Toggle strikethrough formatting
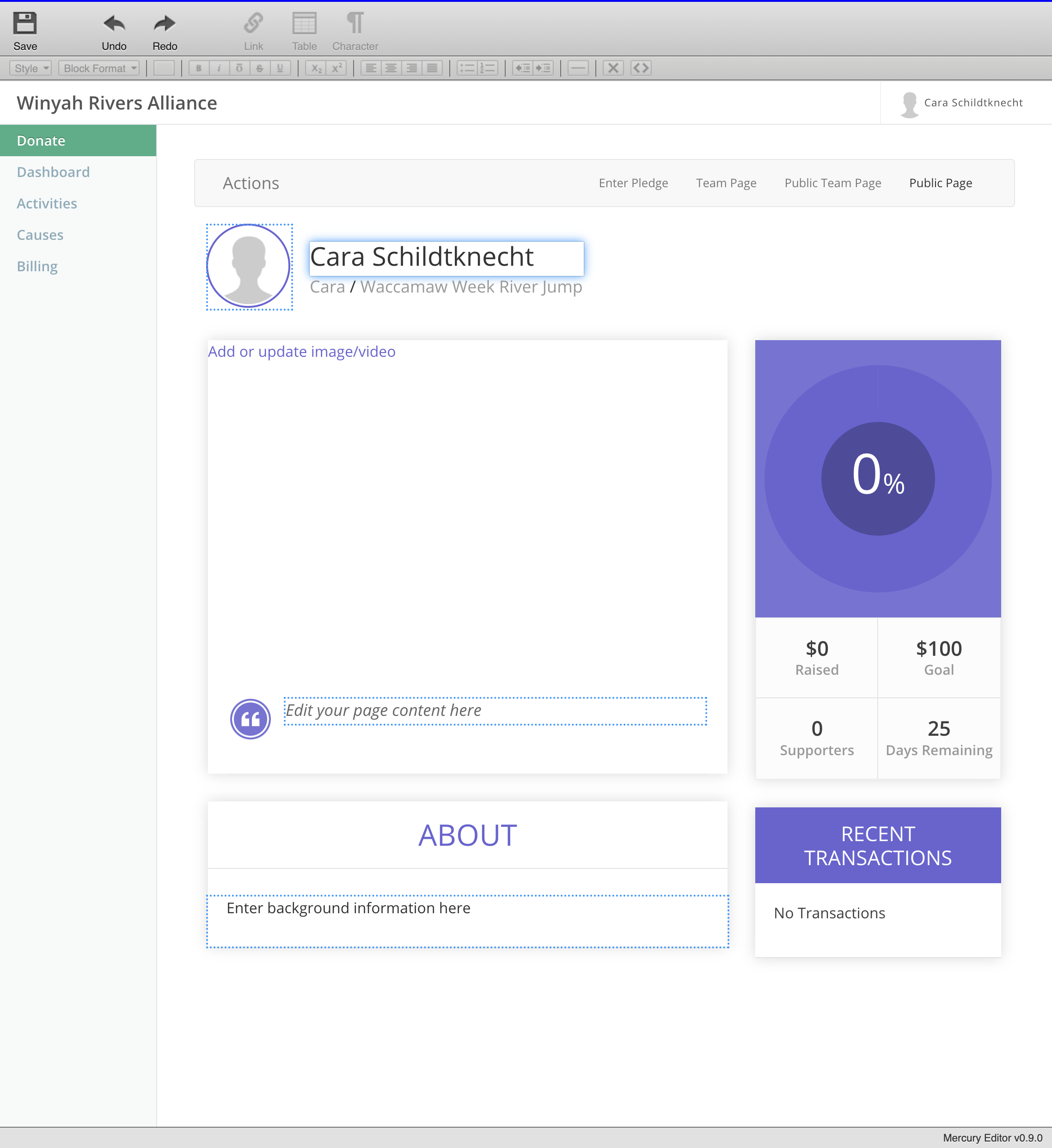 click(x=260, y=68)
